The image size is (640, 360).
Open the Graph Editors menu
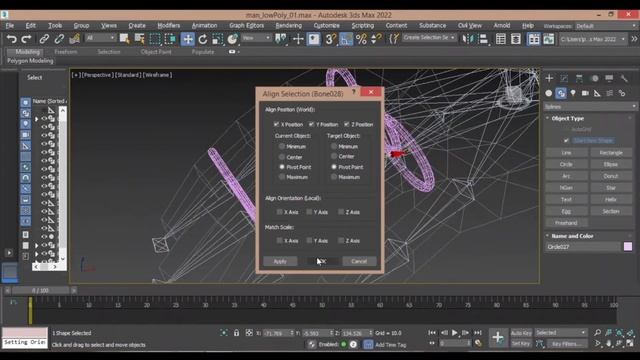[247, 25]
